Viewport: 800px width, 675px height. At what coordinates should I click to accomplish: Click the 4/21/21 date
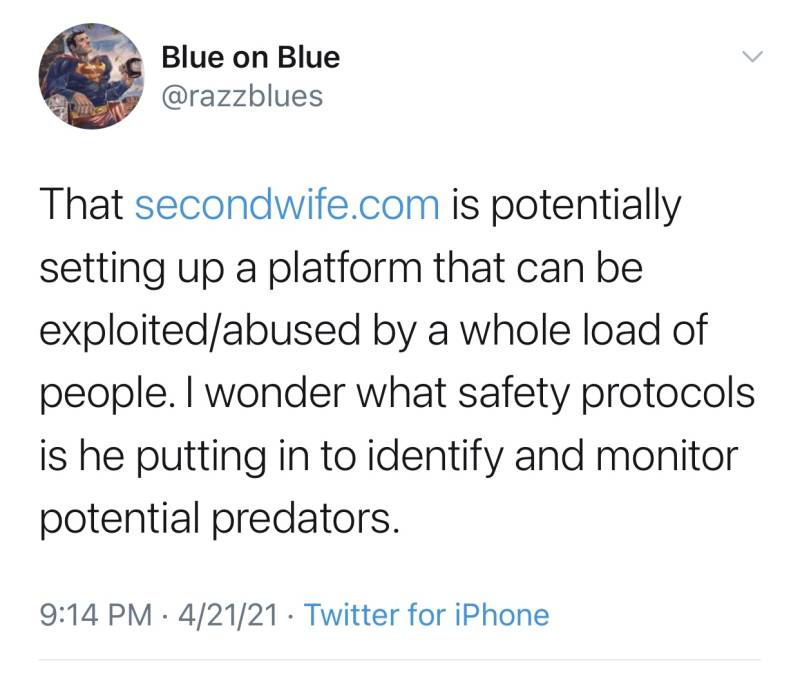point(229,613)
